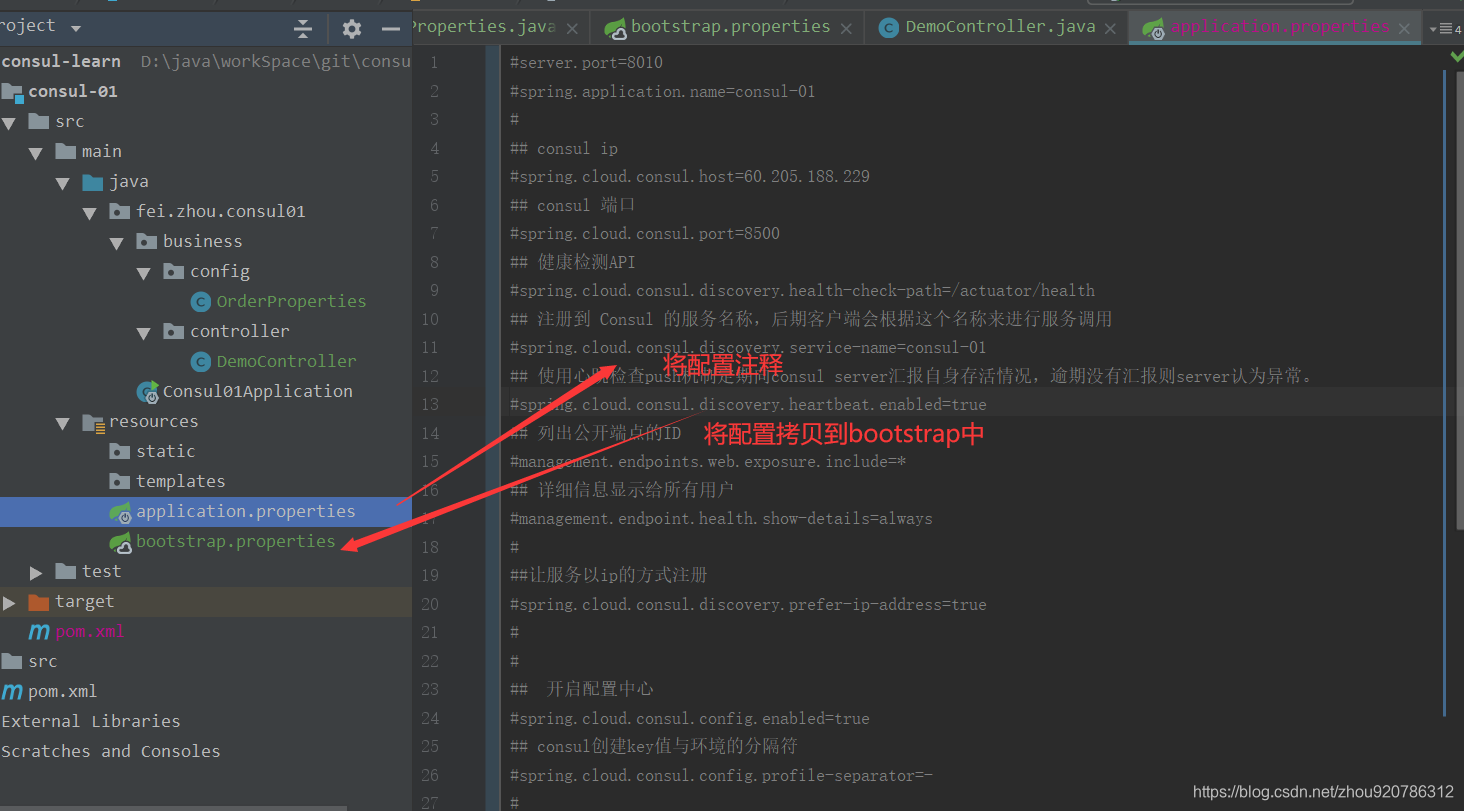Select the outer src folder
The height and width of the screenshot is (811, 1464).
tap(42, 661)
